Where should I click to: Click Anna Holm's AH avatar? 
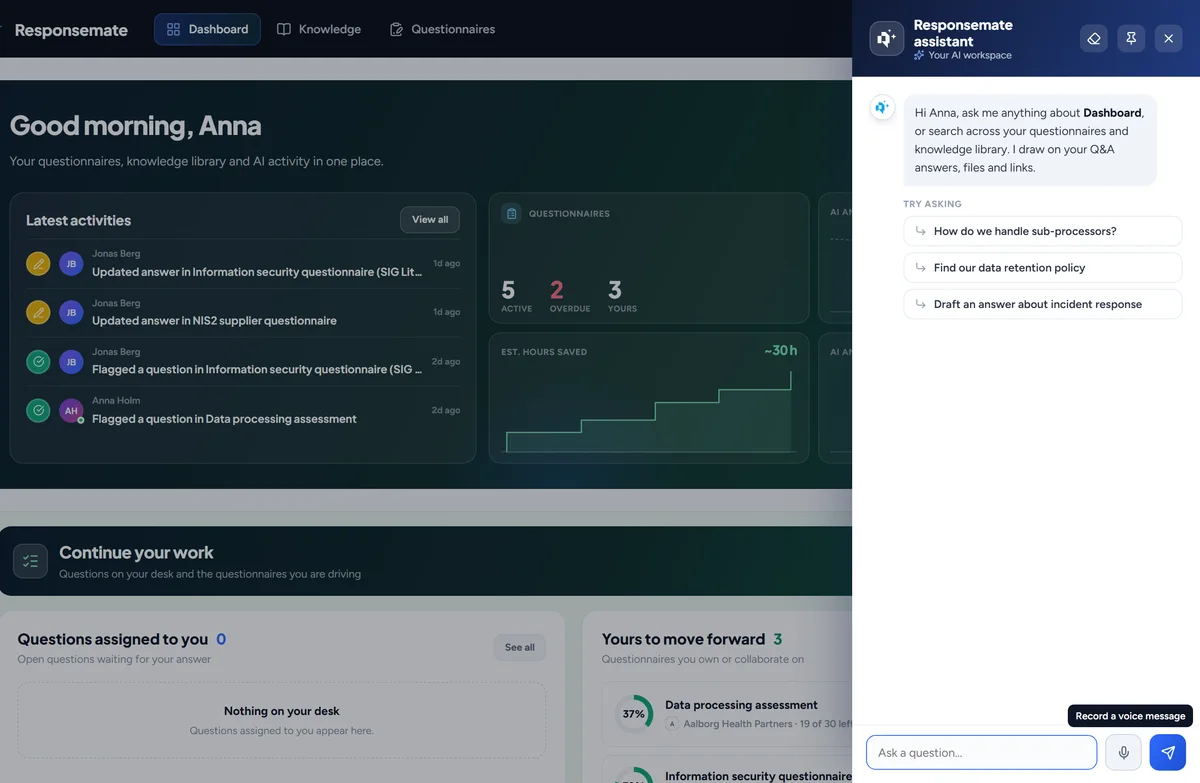point(71,410)
